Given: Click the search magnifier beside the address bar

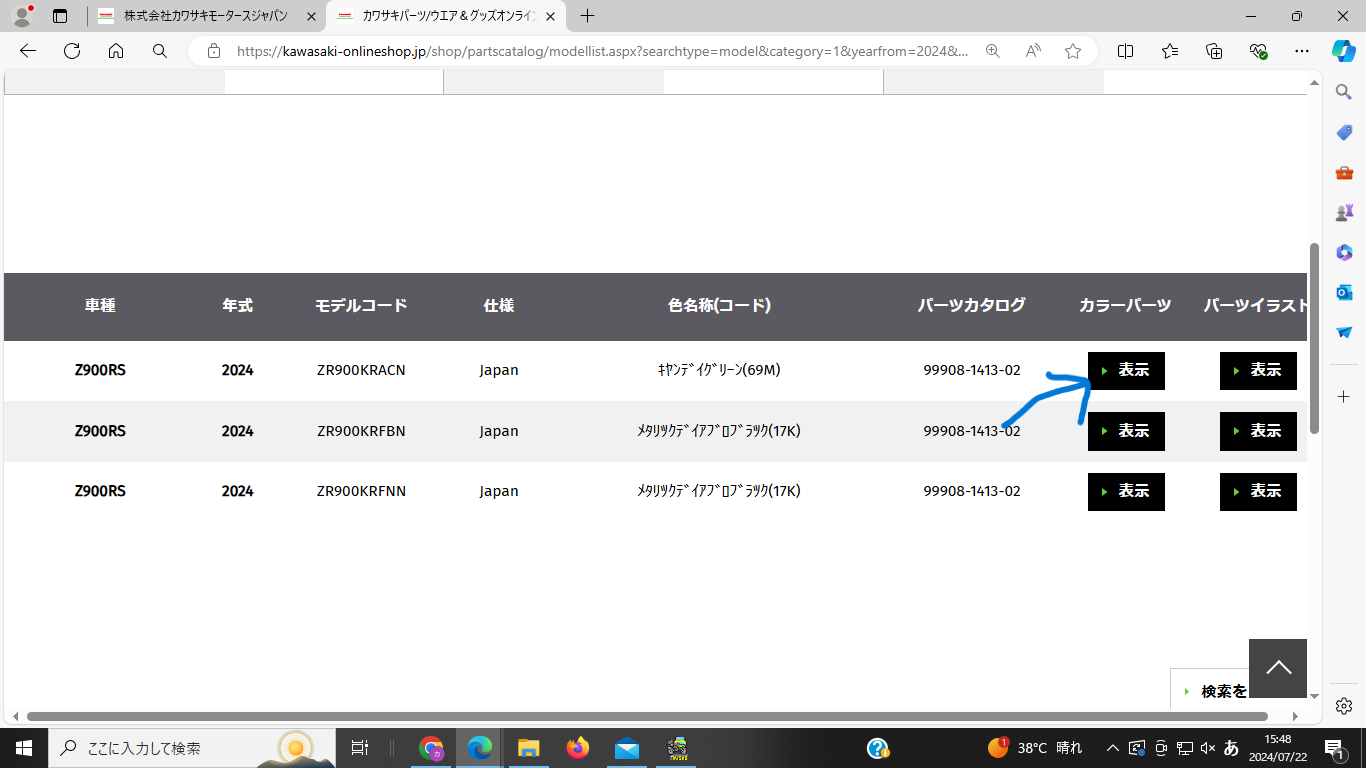Looking at the screenshot, I should [160, 51].
